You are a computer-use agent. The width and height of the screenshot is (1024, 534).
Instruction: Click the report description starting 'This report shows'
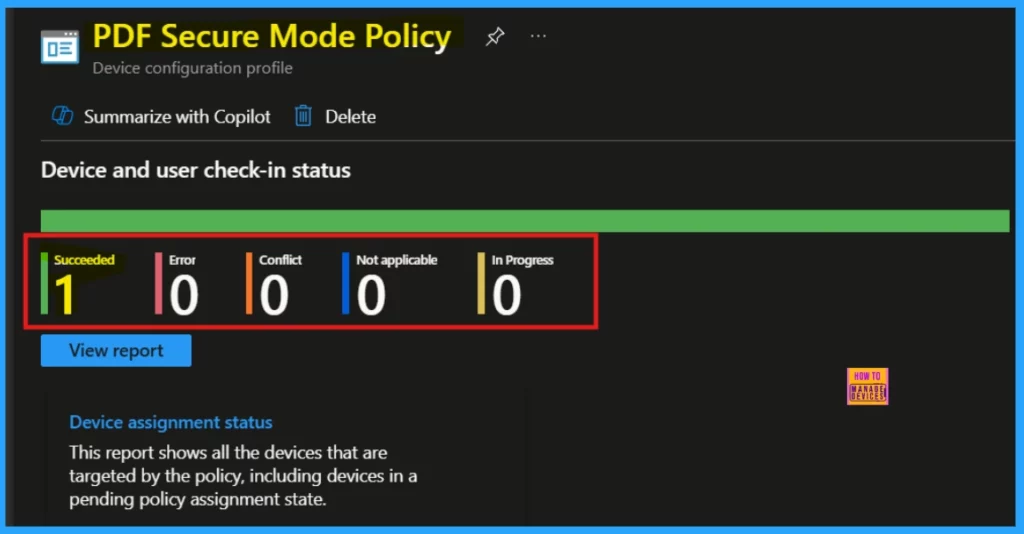(x=243, y=476)
